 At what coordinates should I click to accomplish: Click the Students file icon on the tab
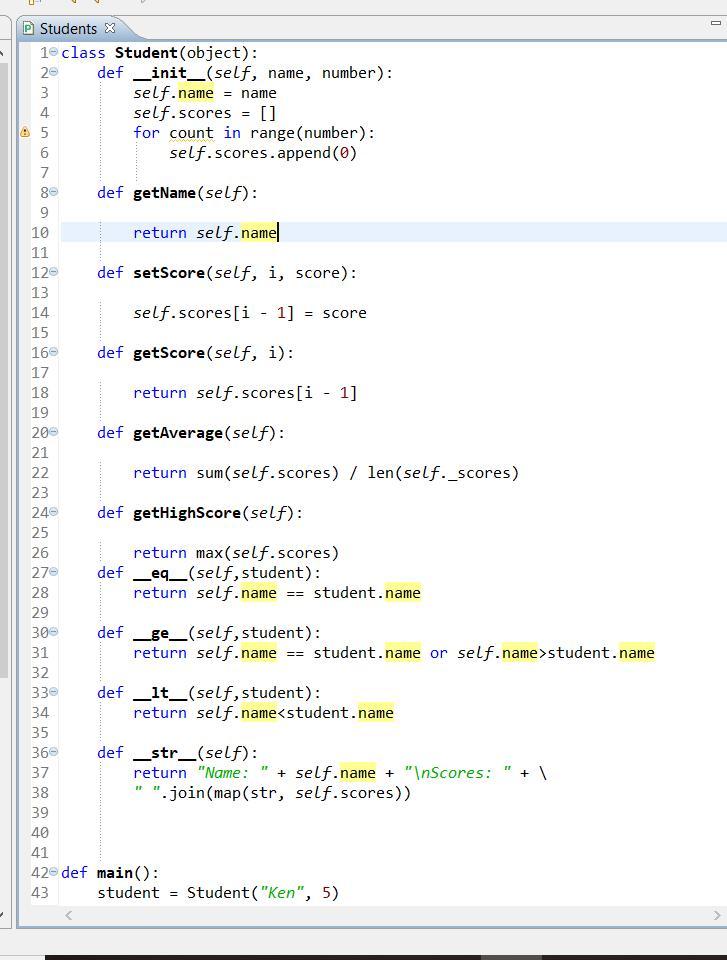pos(28,28)
